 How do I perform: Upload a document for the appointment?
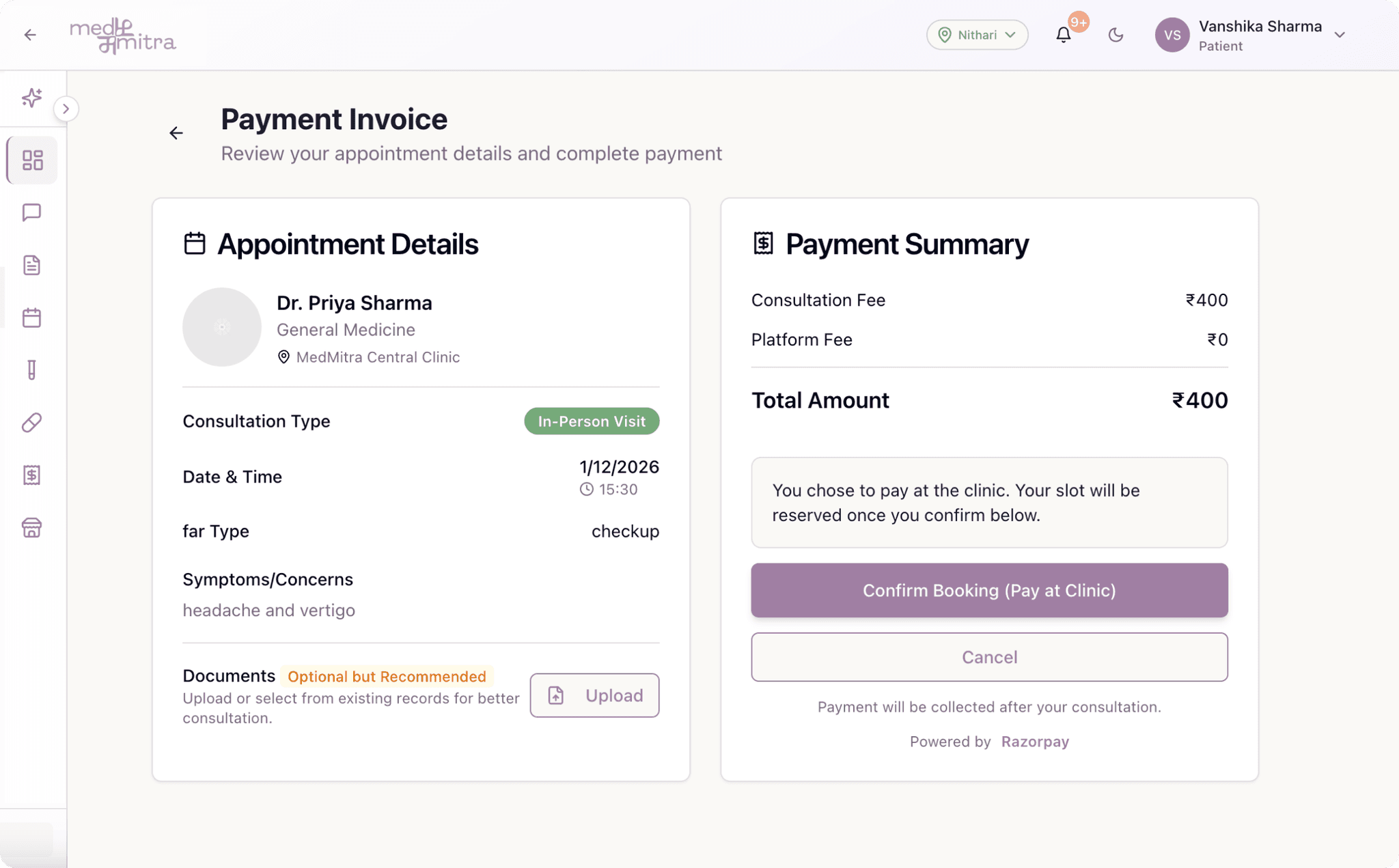(594, 695)
